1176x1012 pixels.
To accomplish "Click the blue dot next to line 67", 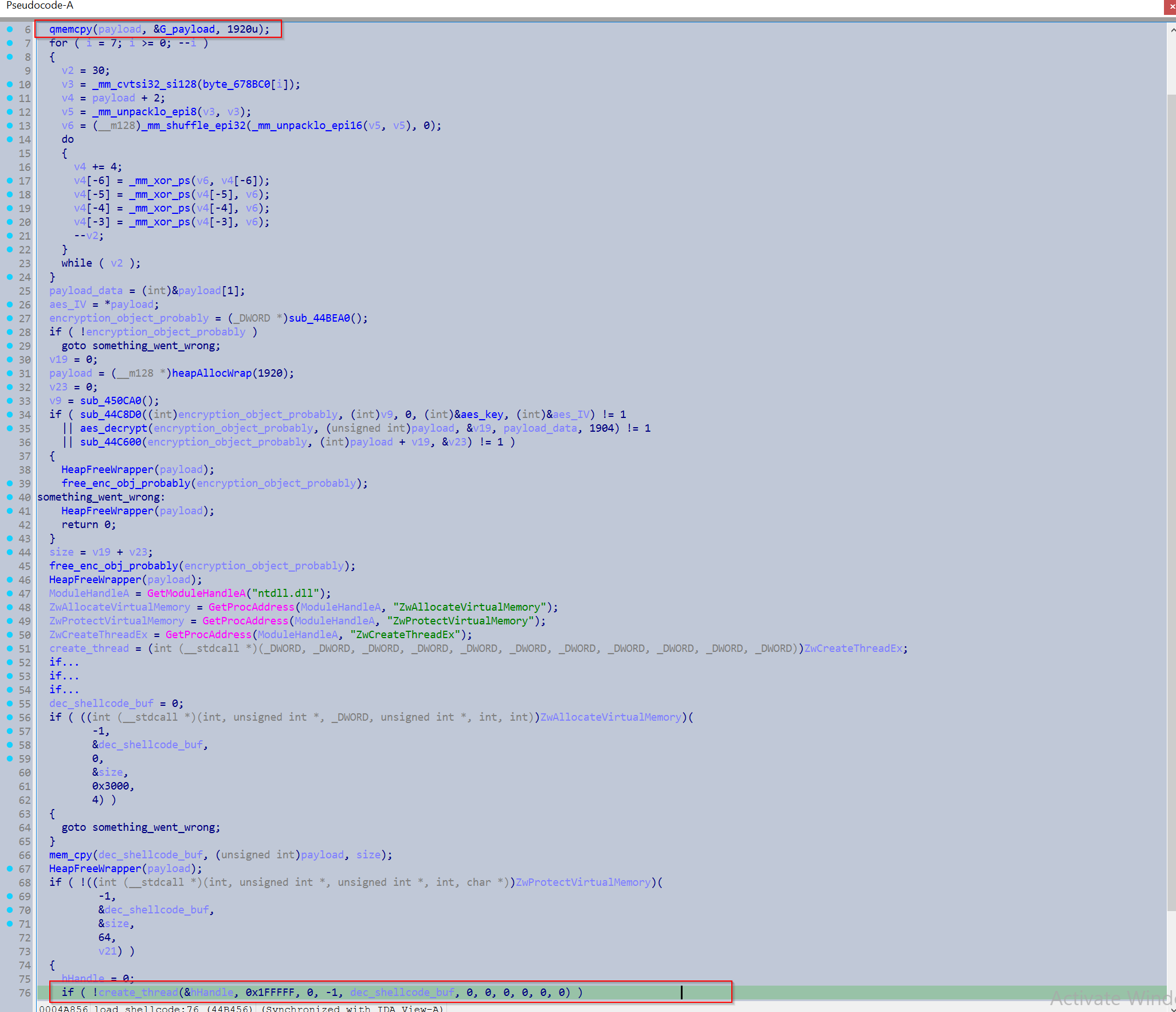I will 10,869.
